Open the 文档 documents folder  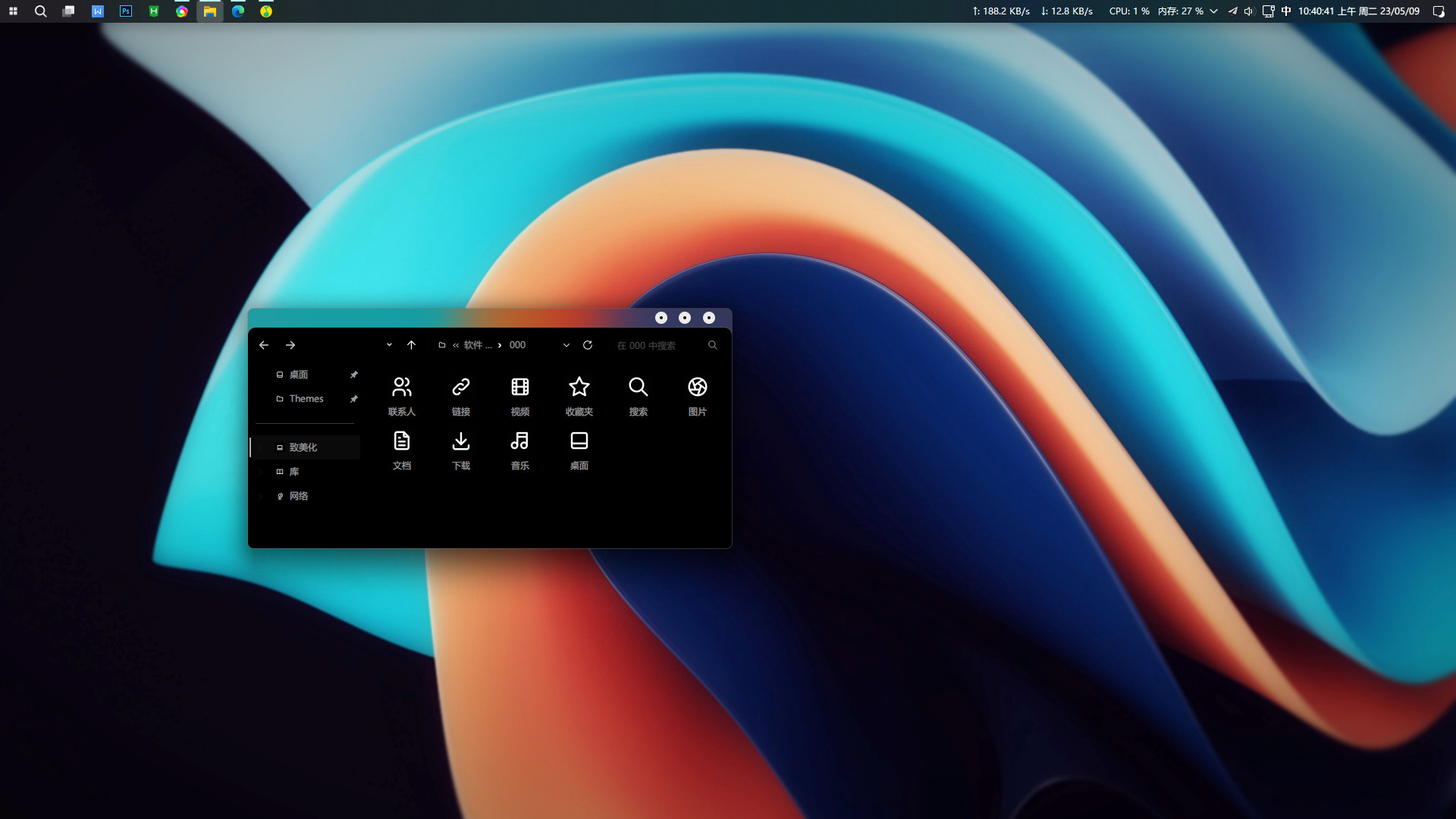tap(401, 449)
